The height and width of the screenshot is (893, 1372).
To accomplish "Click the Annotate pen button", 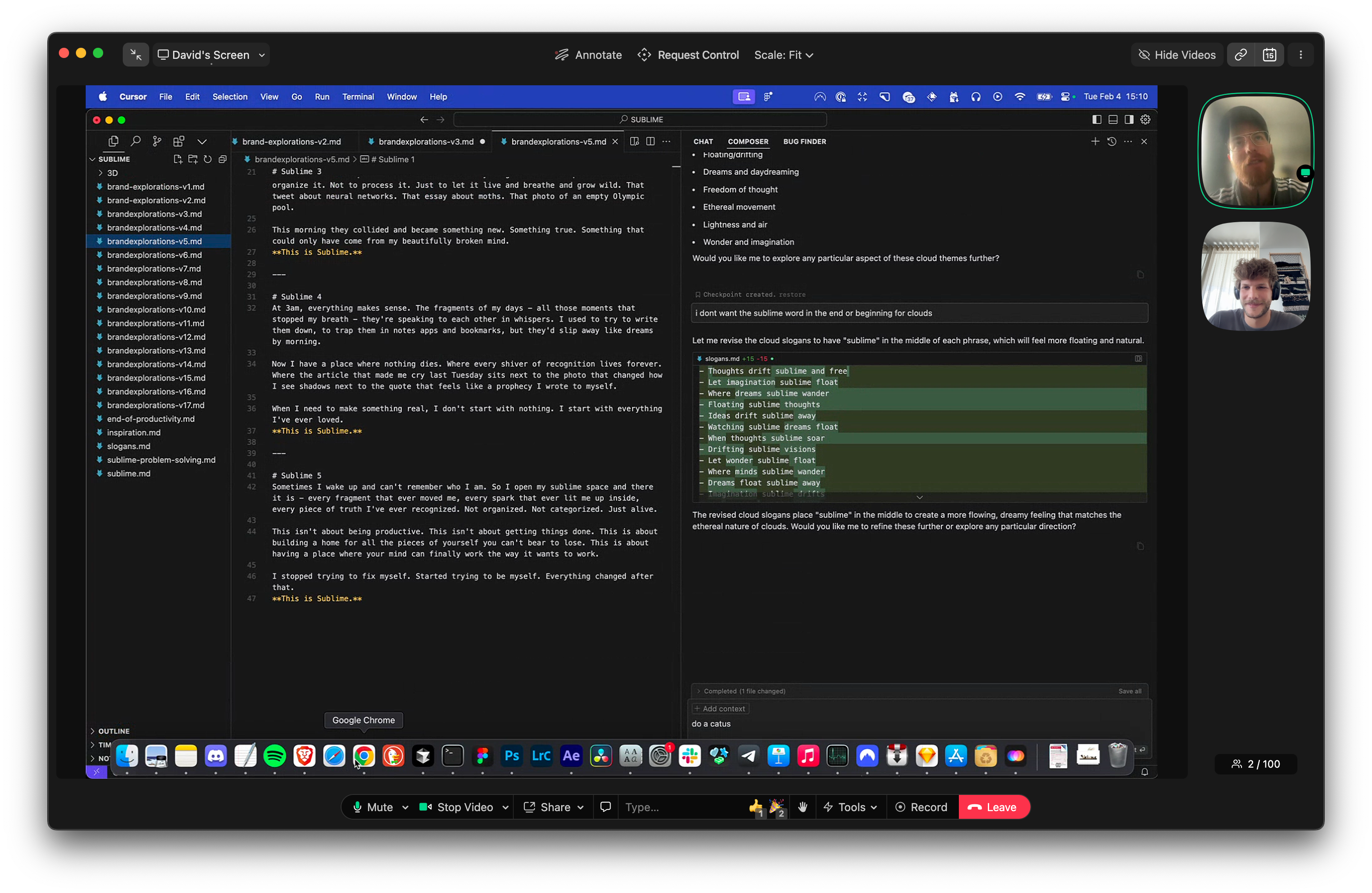I will 588,55.
